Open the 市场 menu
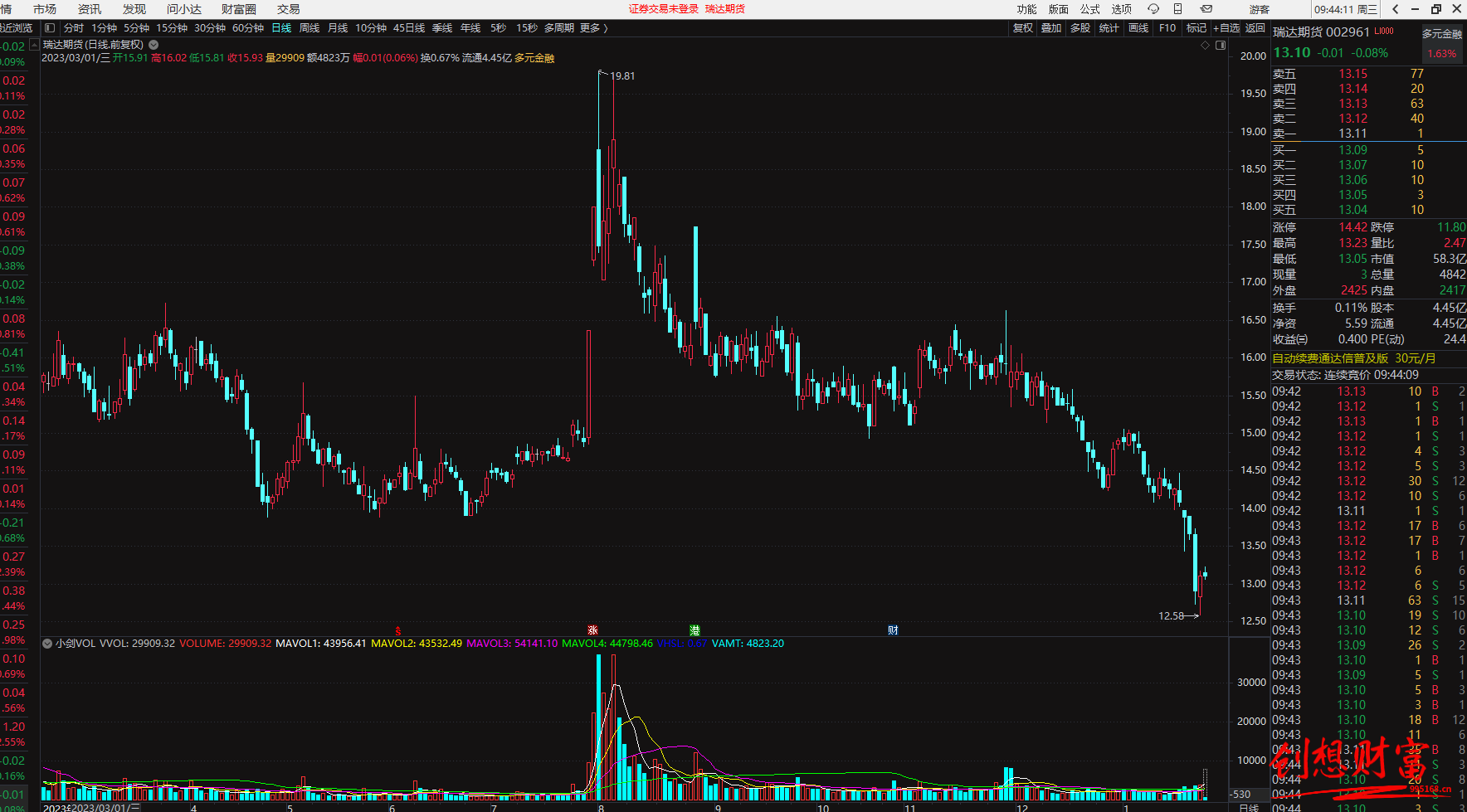 point(45,9)
